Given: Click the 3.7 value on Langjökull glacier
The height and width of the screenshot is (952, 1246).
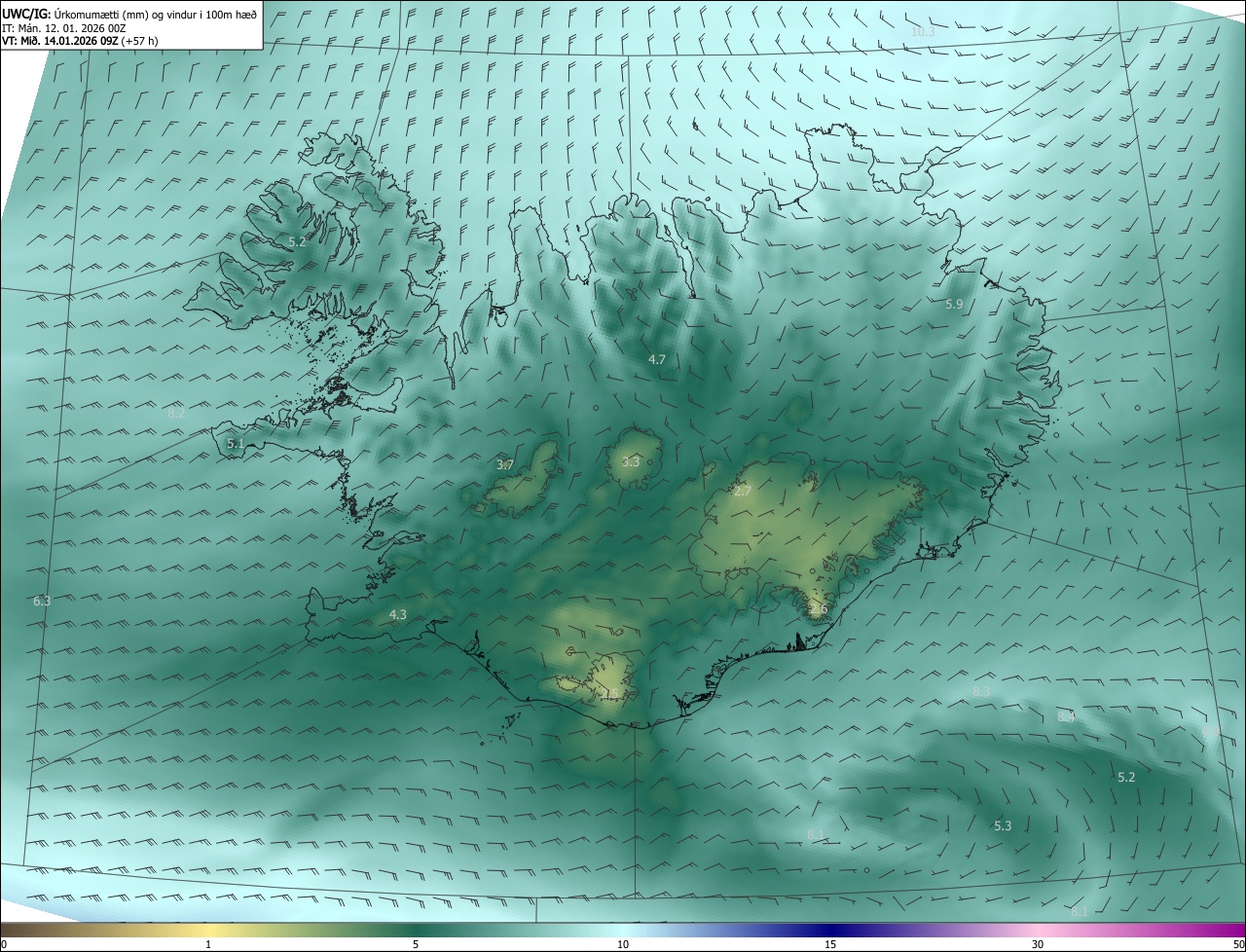Looking at the screenshot, I should tap(504, 464).
